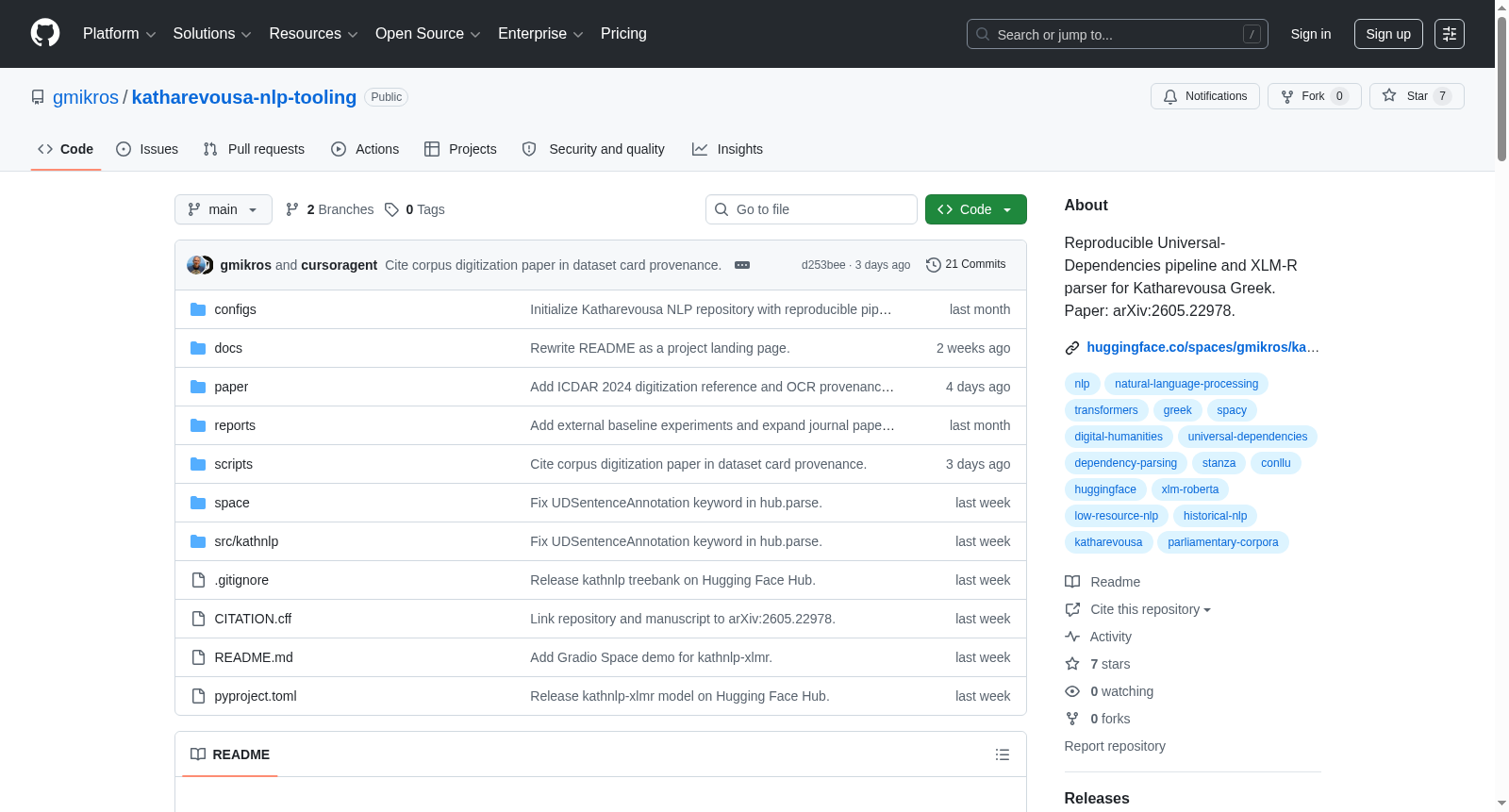Click the Activity pulse icon

coord(1072,637)
